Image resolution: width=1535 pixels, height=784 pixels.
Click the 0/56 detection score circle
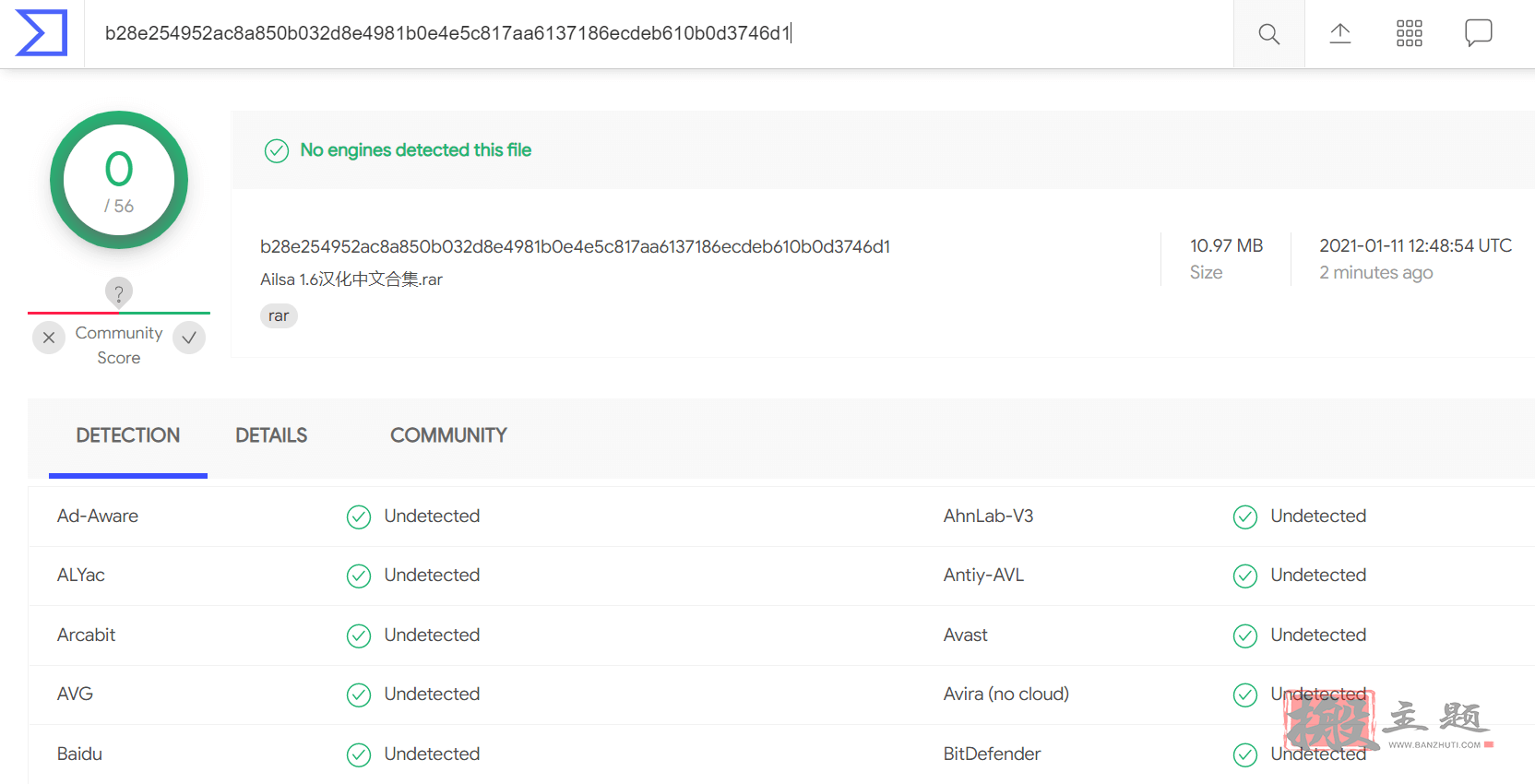(119, 180)
